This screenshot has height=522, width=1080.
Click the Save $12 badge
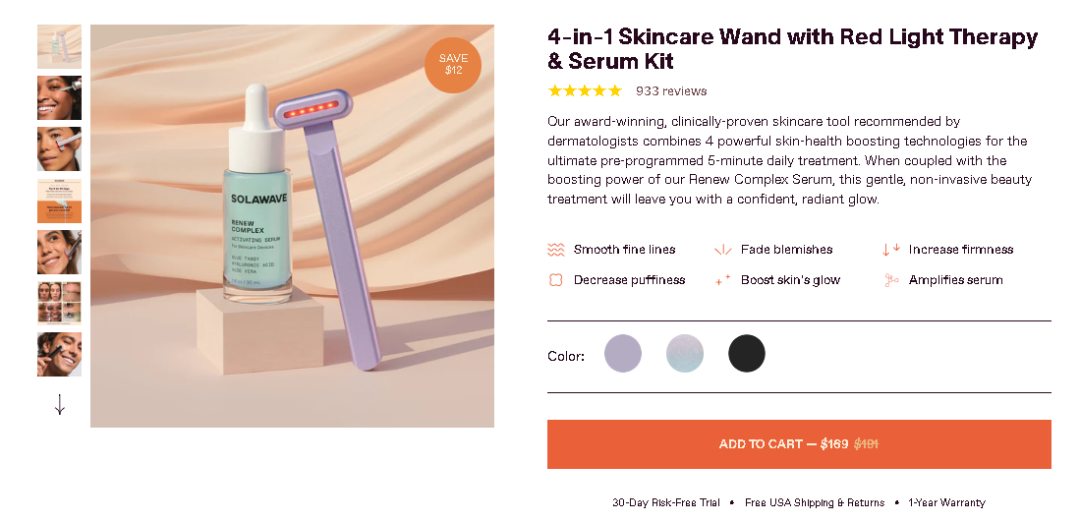pos(453,64)
